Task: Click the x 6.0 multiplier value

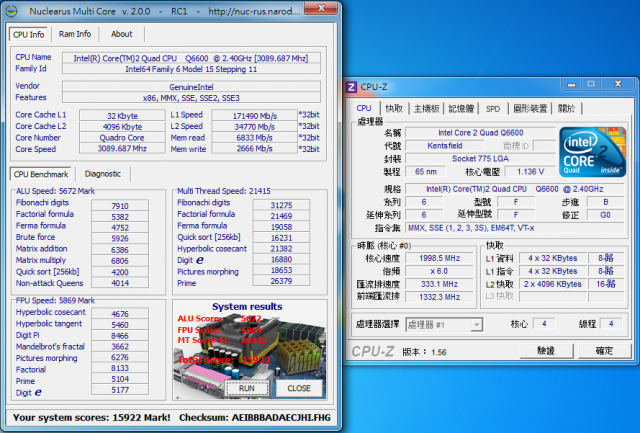Action: [439, 271]
